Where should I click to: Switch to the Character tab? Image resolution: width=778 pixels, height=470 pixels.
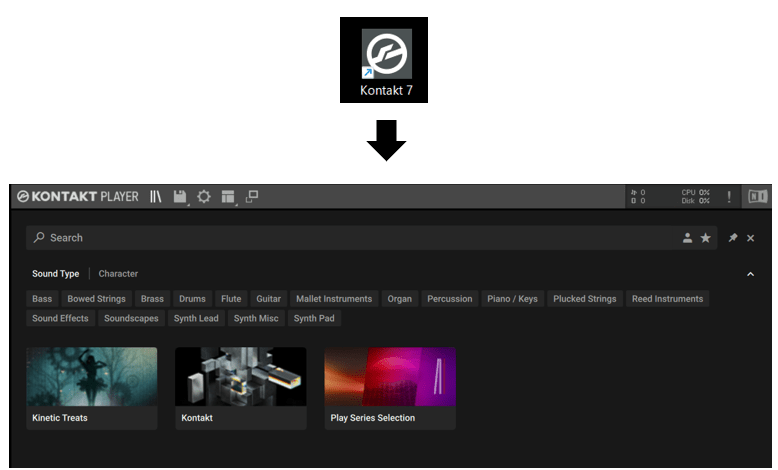118,273
